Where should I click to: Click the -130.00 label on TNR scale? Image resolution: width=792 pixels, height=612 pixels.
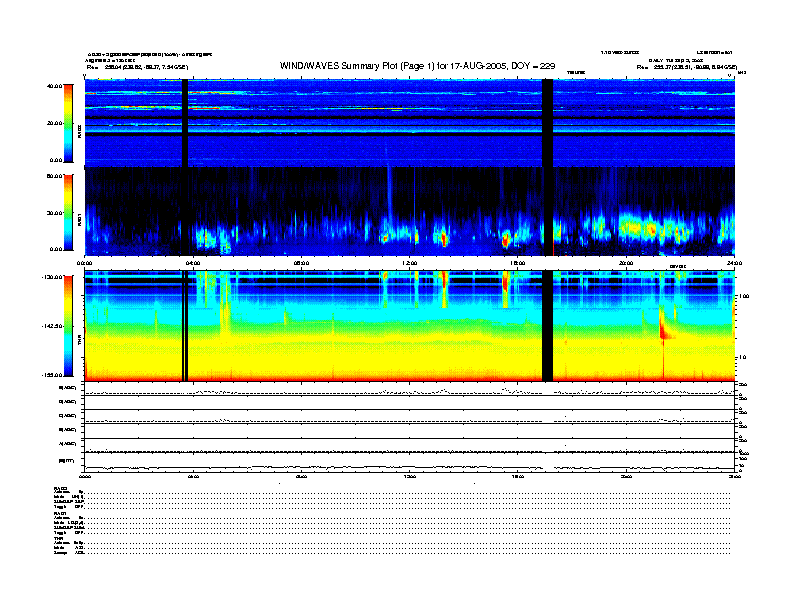[52, 277]
